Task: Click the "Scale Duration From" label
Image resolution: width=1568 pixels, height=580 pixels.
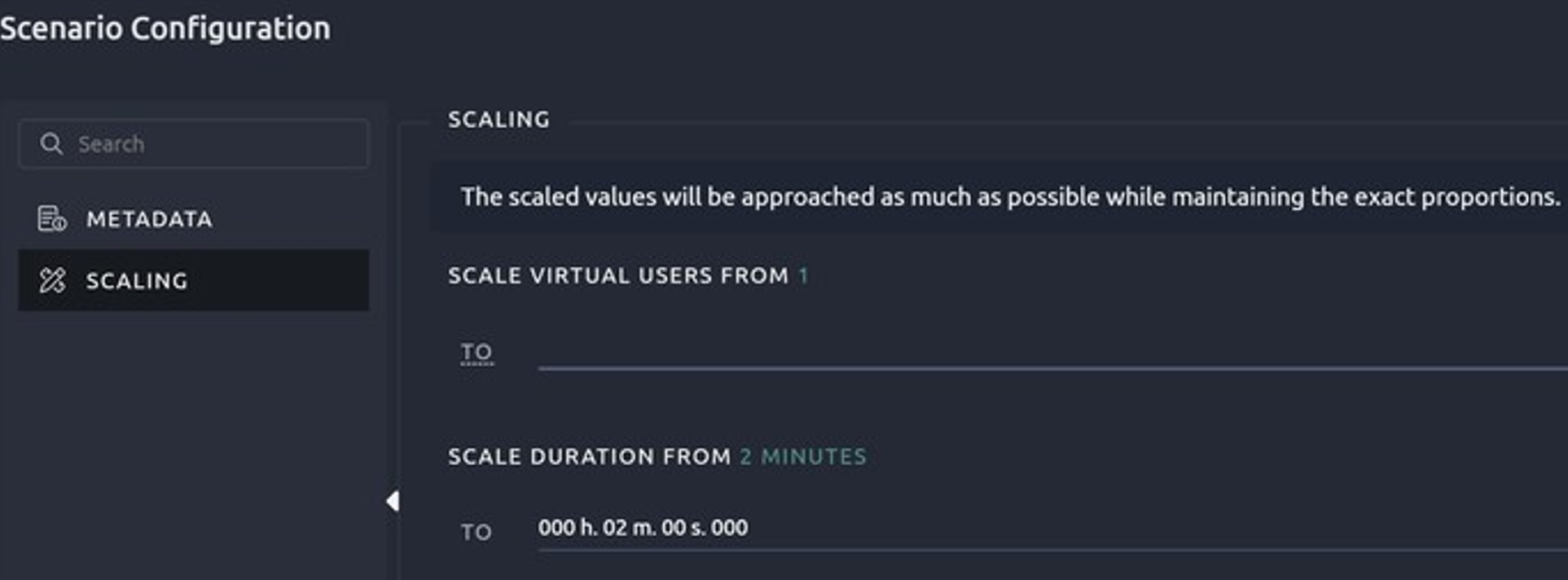Action: [590, 457]
